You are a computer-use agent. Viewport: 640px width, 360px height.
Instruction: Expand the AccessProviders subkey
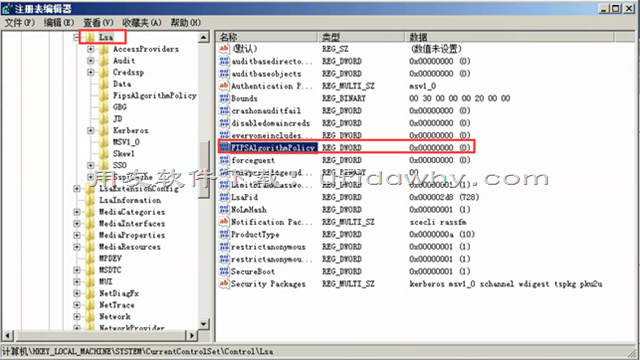91,49
